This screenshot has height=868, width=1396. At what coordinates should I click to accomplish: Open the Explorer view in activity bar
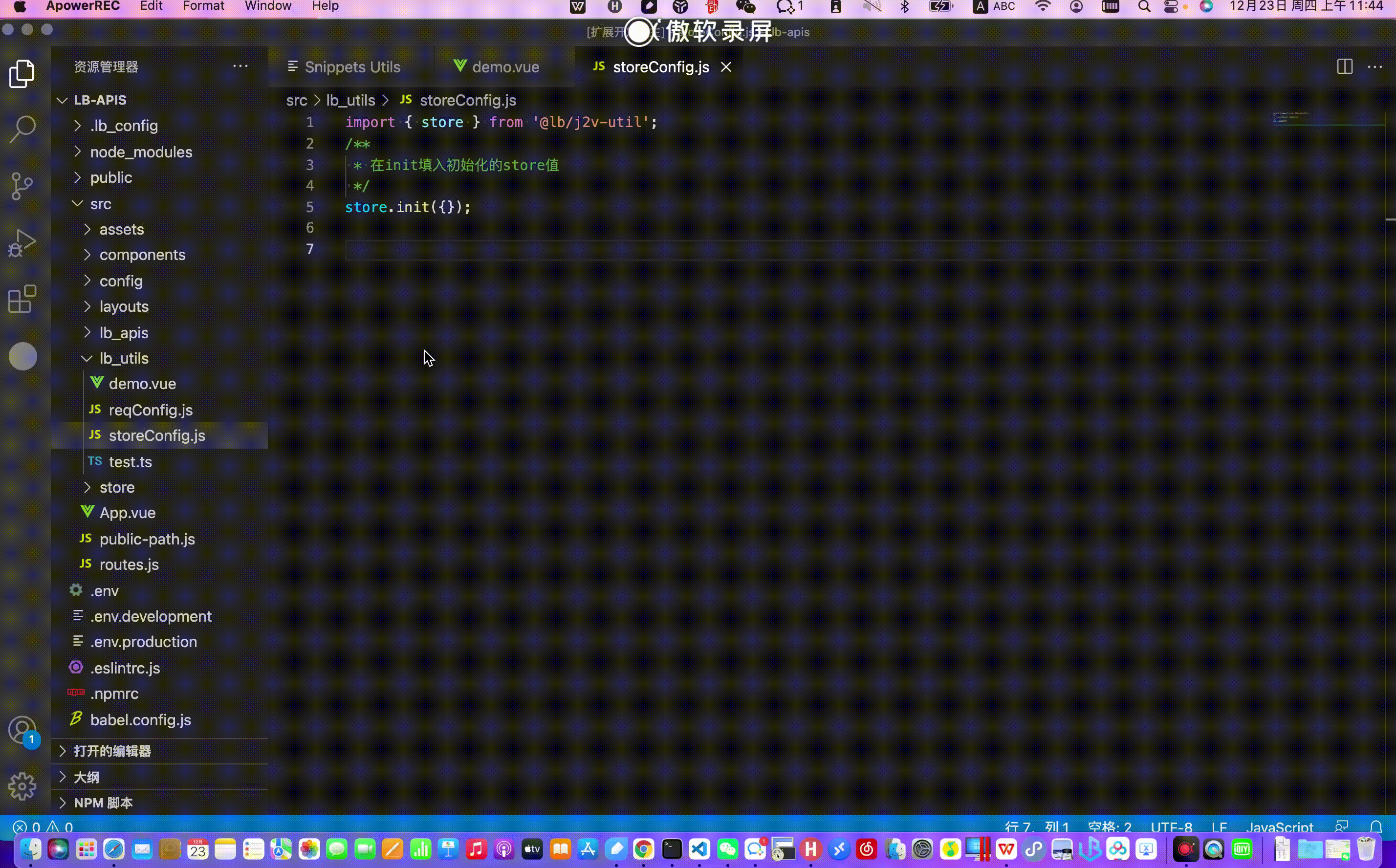point(22,73)
